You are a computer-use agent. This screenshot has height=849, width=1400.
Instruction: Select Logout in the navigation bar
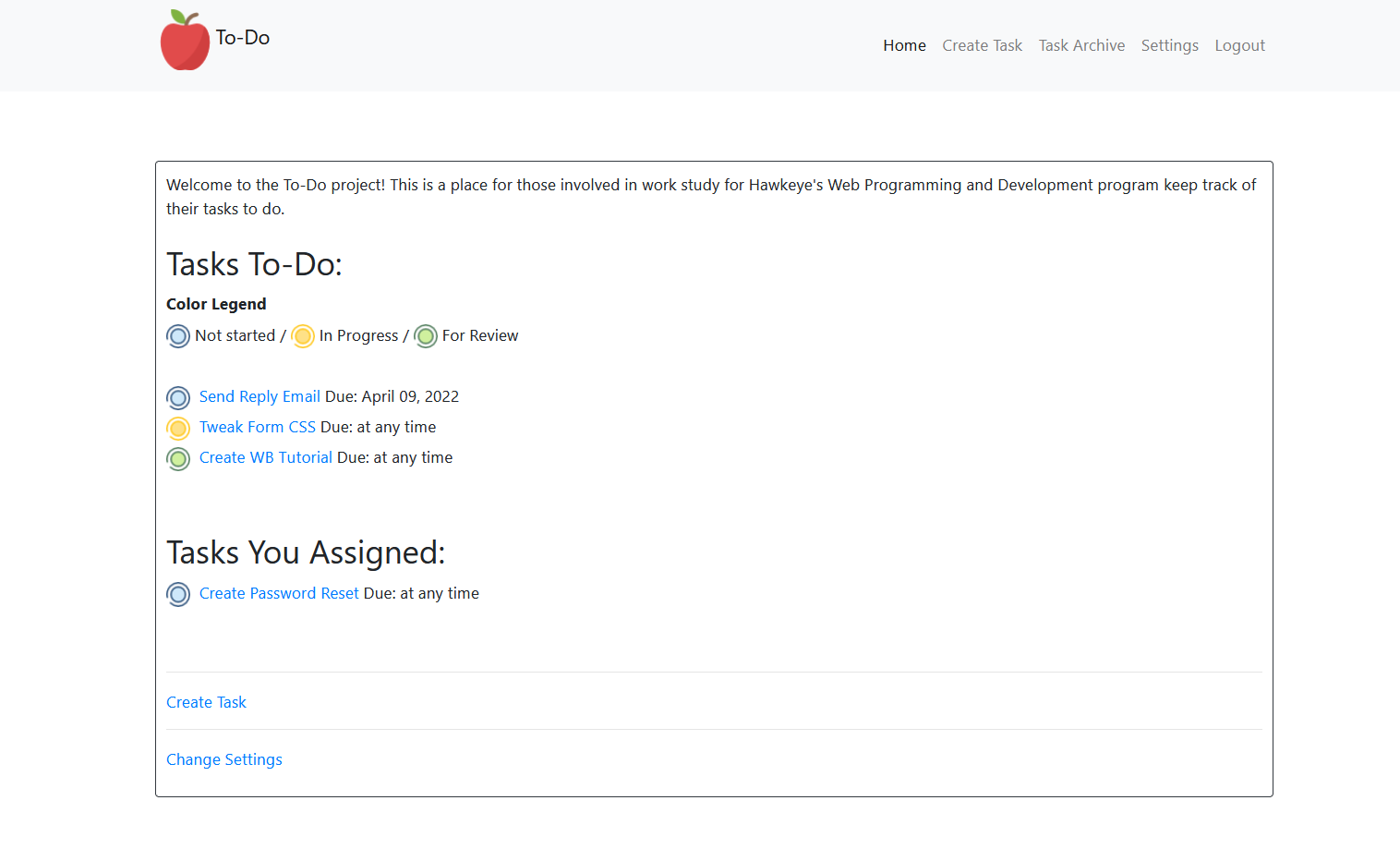1239,45
